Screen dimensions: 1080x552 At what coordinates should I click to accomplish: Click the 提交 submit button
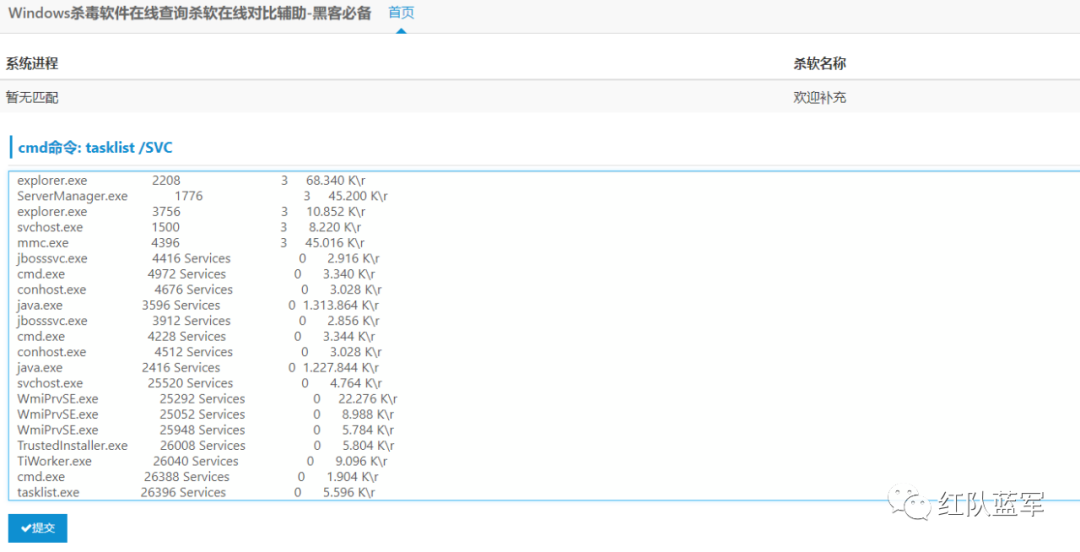coord(38,528)
